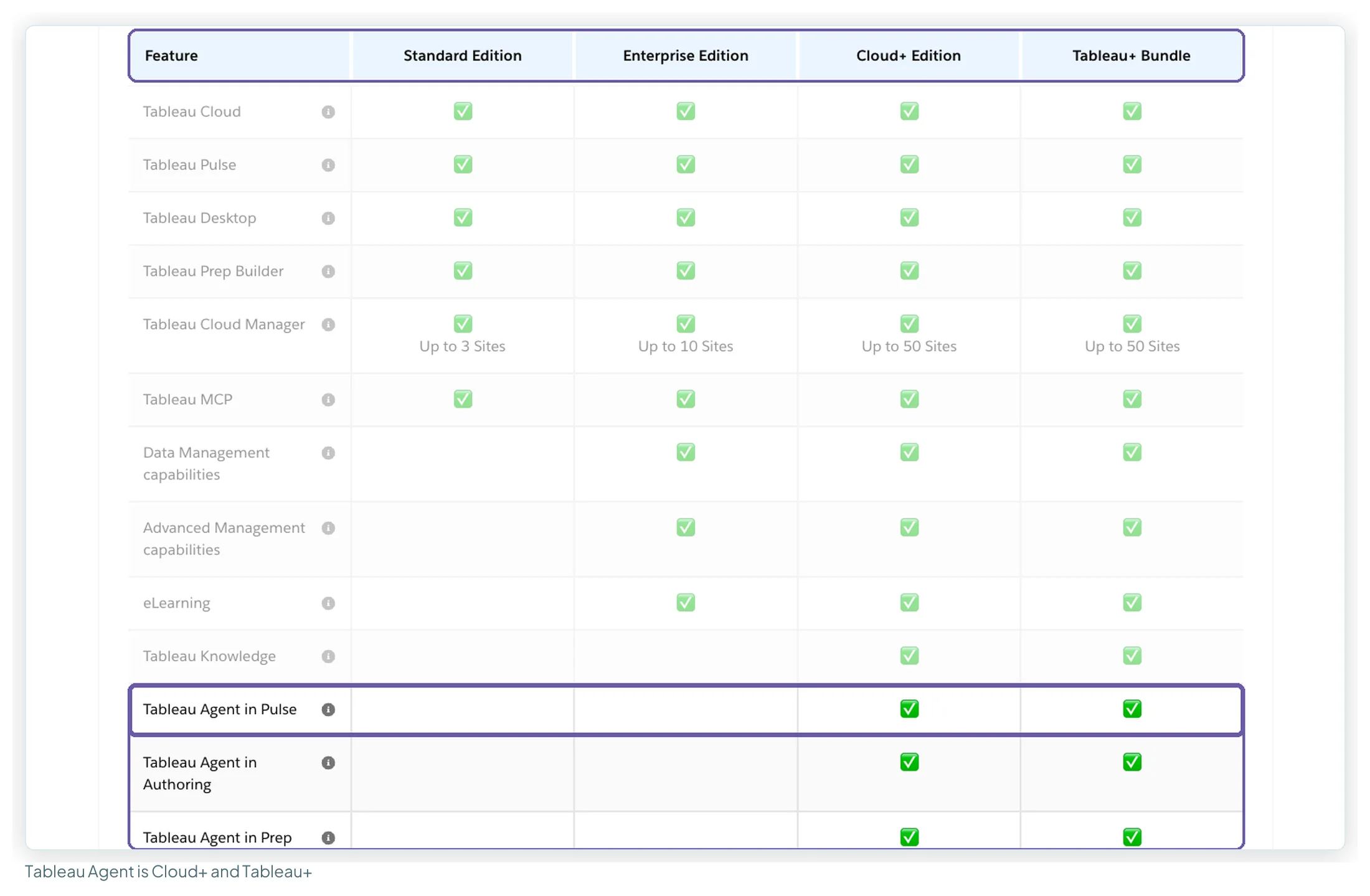
Task: Click the 'Advanced Management capabilities' label
Action: [x=224, y=539]
